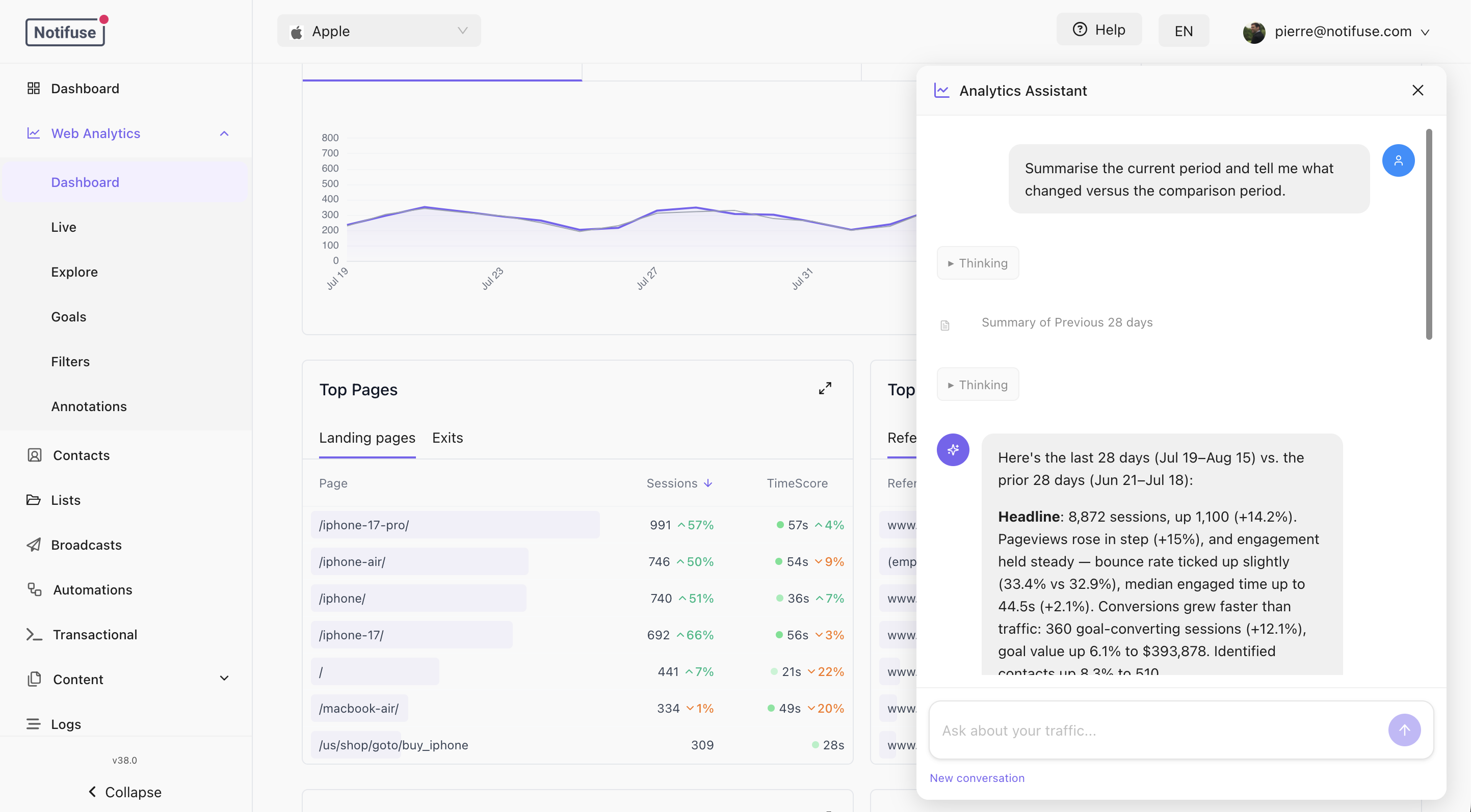Switch to the Exits tab
Image resolution: width=1471 pixels, height=812 pixels.
pos(447,438)
